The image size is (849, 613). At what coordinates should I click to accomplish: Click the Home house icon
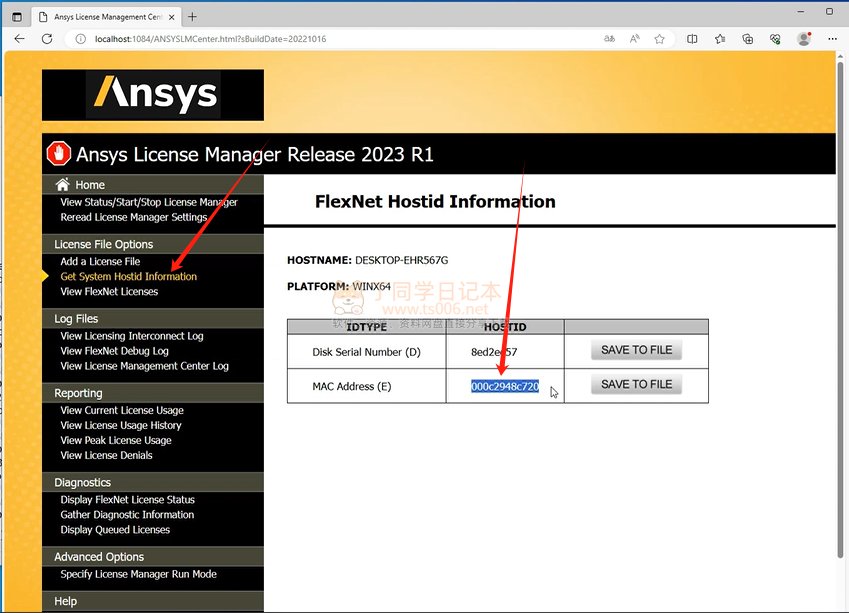pos(63,185)
